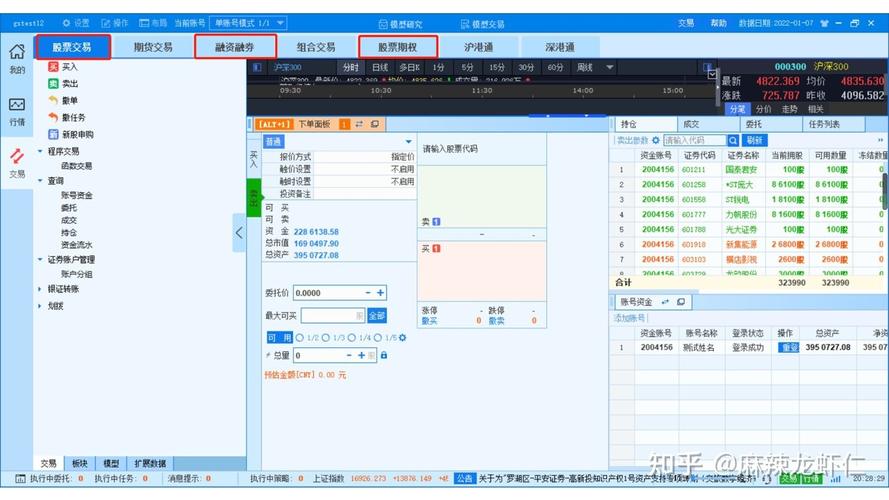
Task: Click the pop-out icon on 账号资金 tab
Action: point(681,302)
